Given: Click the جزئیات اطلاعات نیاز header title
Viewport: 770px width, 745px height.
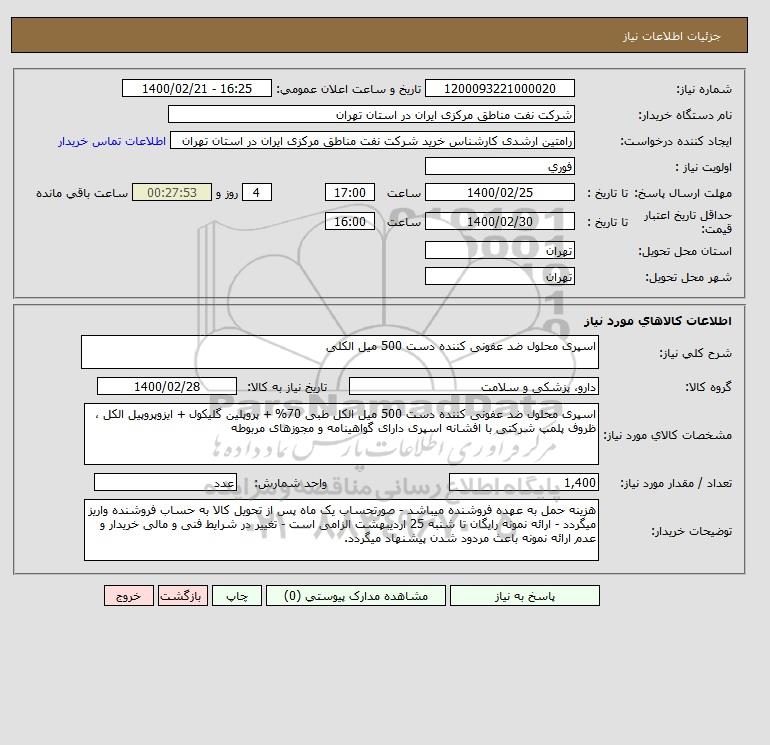Looking at the screenshot, I should click(x=671, y=36).
